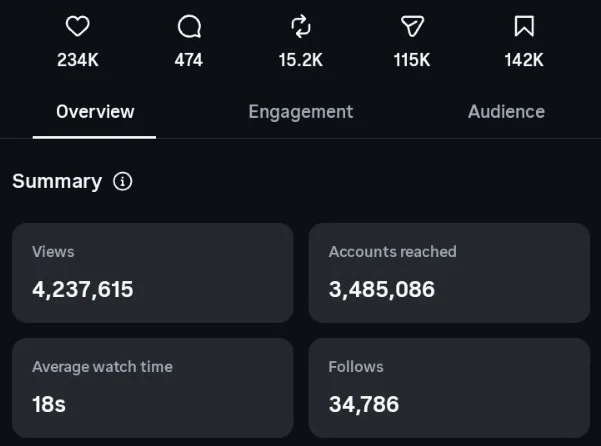Show Summary info circle icon
This screenshot has height=446, width=601.
coord(123,181)
